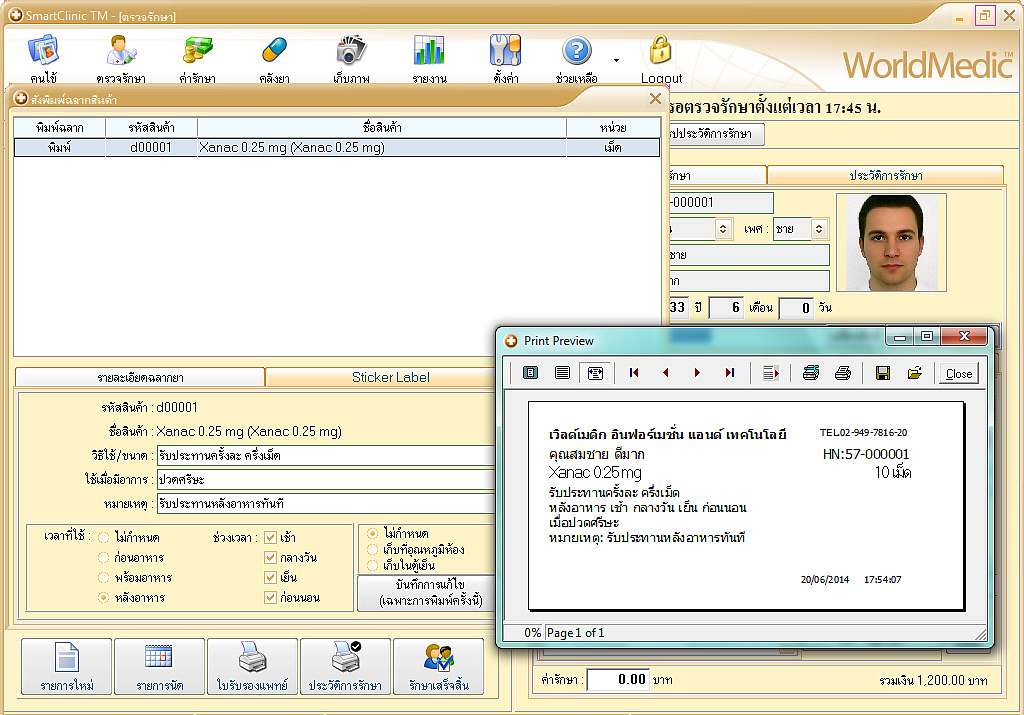Go to last page in Print Preview
The image size is (1024, 715).
point(729,373)
